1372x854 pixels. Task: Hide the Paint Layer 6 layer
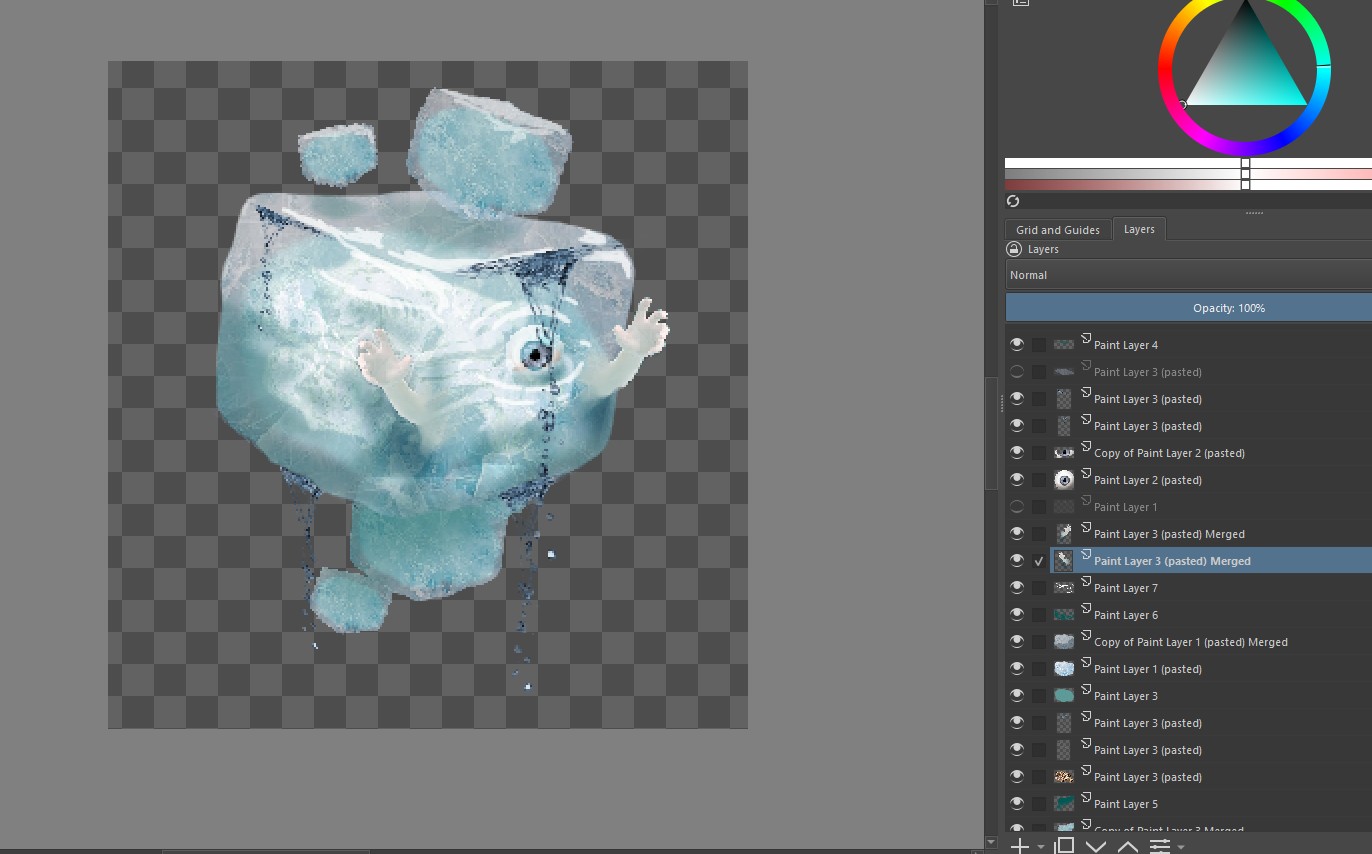point(1017,615)
